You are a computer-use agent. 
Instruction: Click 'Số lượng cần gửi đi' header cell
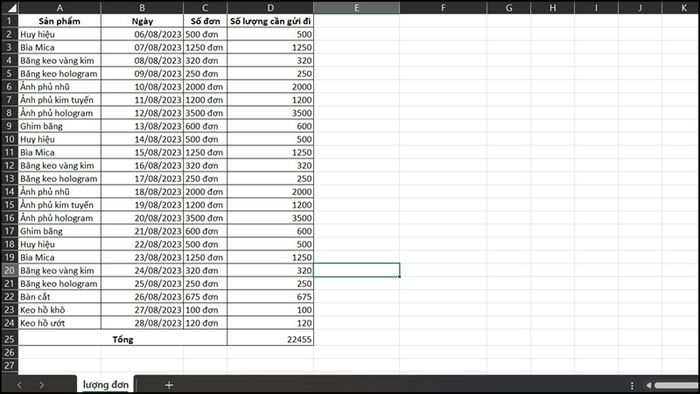click(270, 21)
